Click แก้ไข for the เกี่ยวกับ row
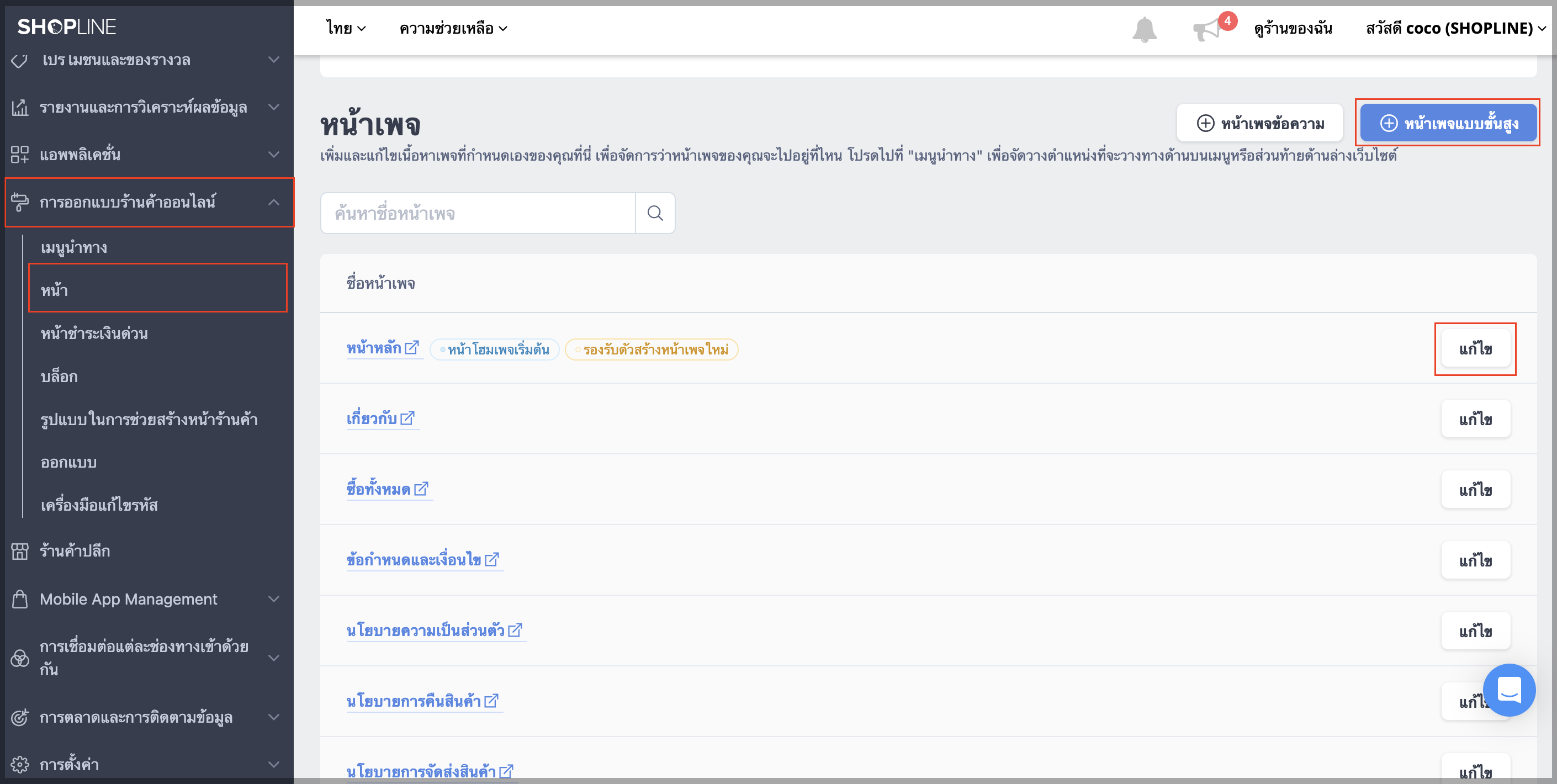Screen dimensions: 1557x784 (1475, 419)
